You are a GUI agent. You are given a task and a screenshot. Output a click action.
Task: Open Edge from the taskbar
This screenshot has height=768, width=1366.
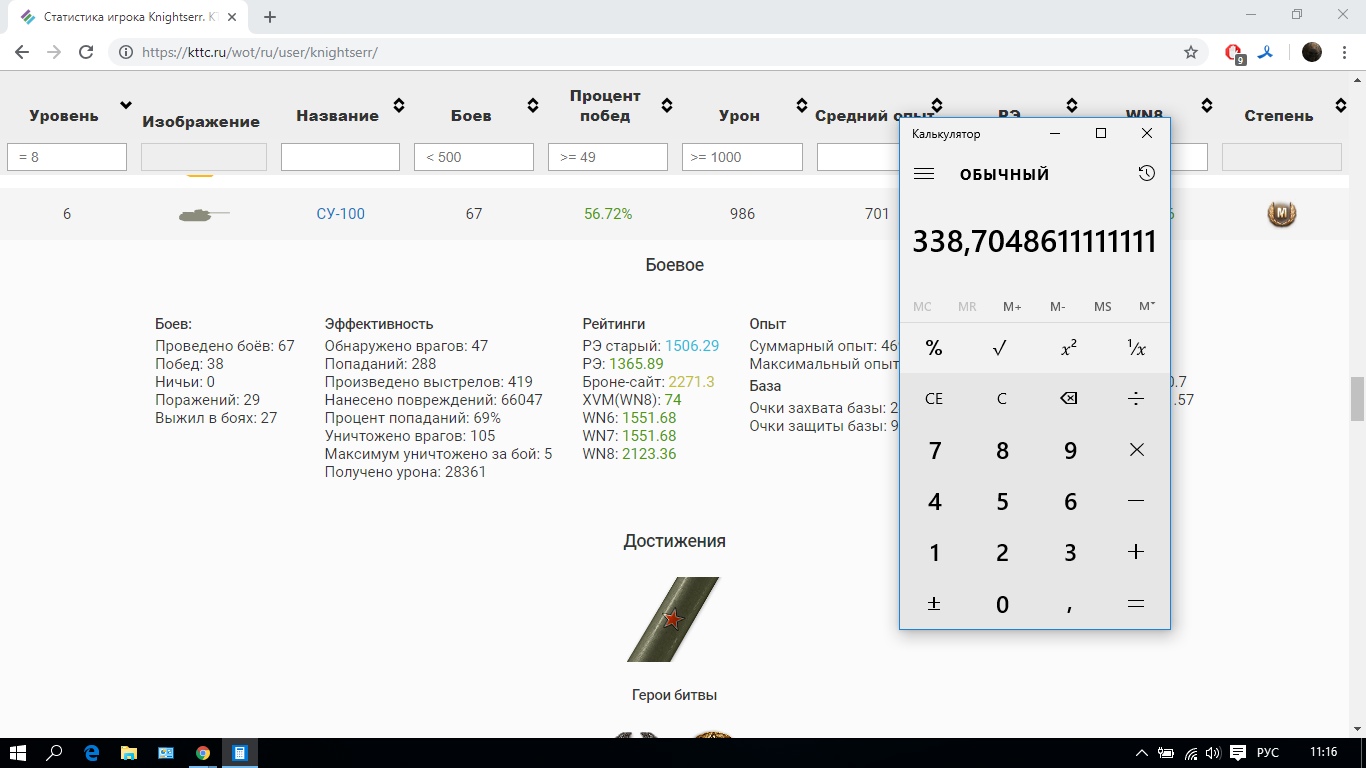pos(92,753)
